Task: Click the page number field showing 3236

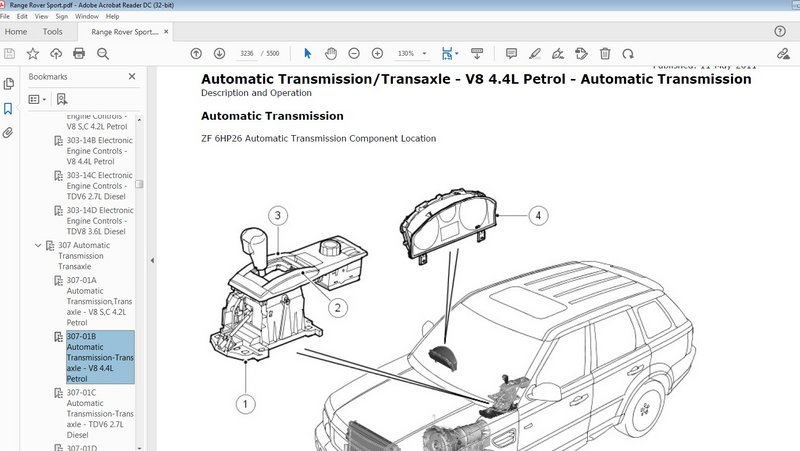Action: 247,54
